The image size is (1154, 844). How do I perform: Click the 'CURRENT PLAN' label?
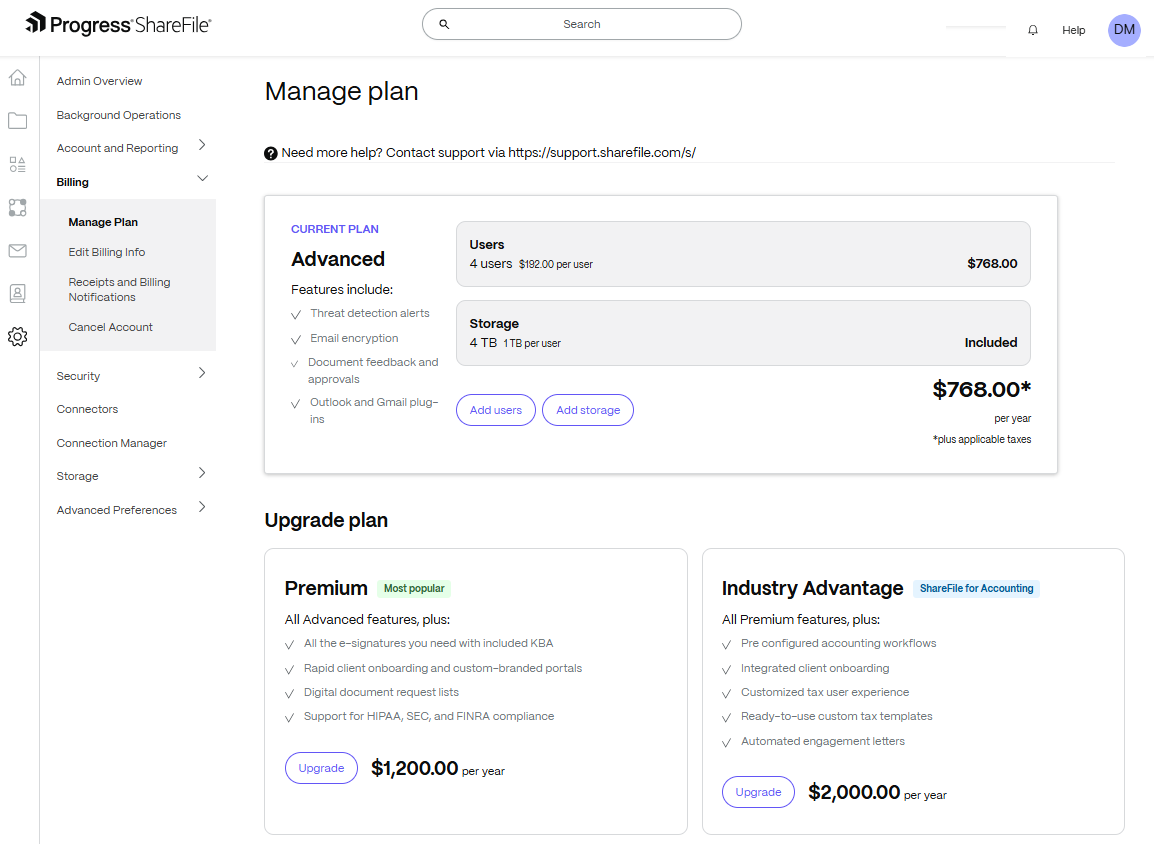[335, 230]
